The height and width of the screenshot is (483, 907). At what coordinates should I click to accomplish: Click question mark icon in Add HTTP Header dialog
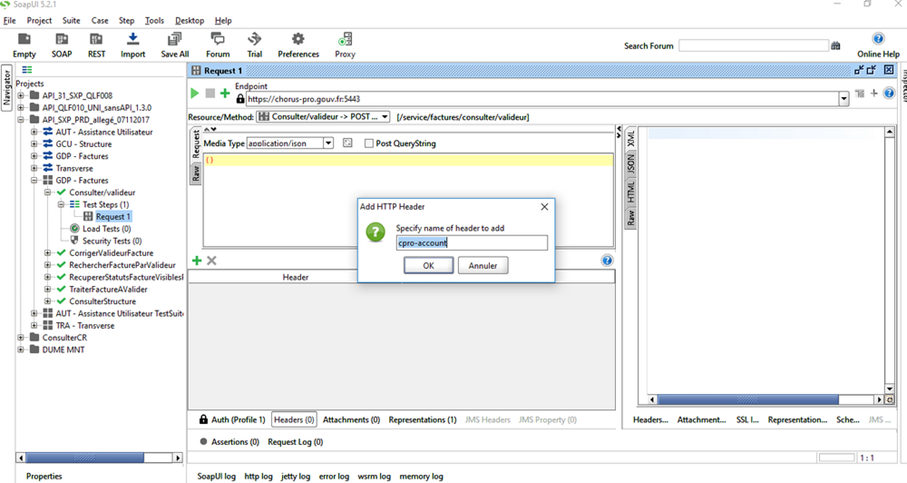375,233
